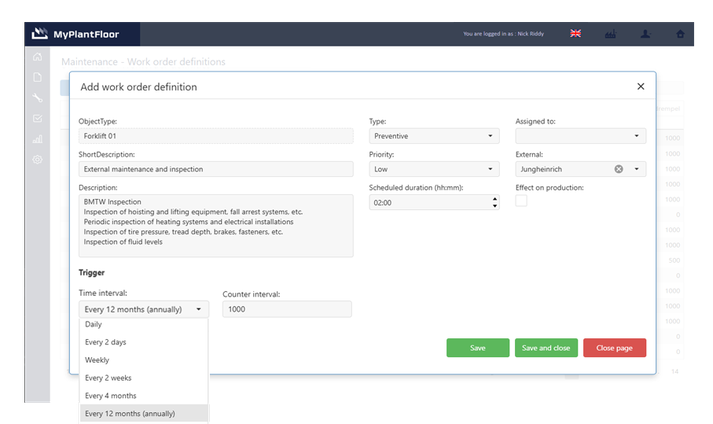Select Every 2 days option
The height and width of the screenshot is (424, 713).
click(x=144, y=342)
